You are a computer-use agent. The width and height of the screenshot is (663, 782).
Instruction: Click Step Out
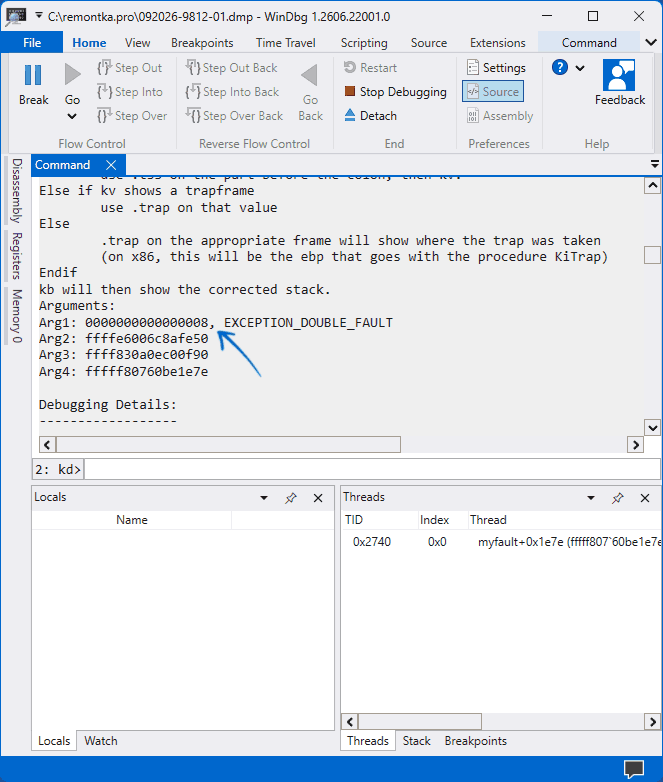click(130, 68)
